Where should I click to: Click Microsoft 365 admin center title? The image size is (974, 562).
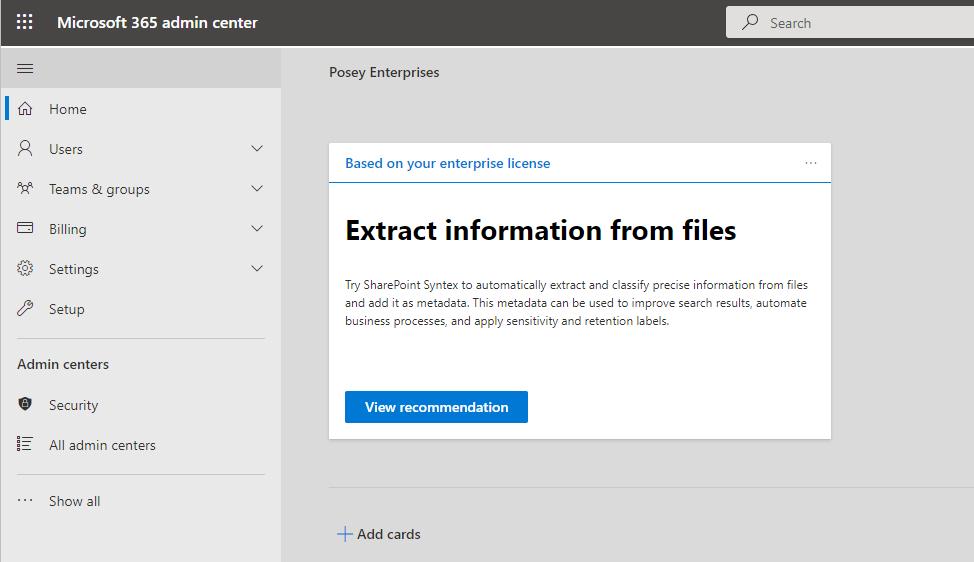tap(157, 22)
